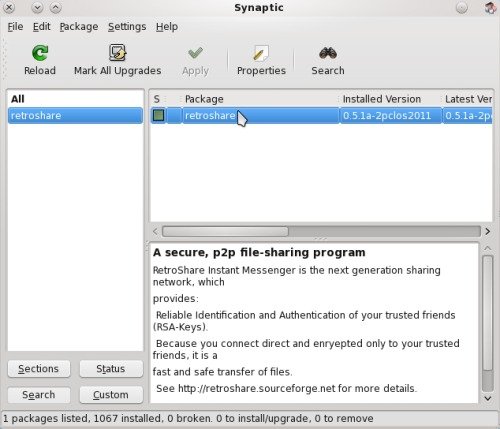Open the Settings menu
Viewport: 500px width, 429px height.
point(127,27)
